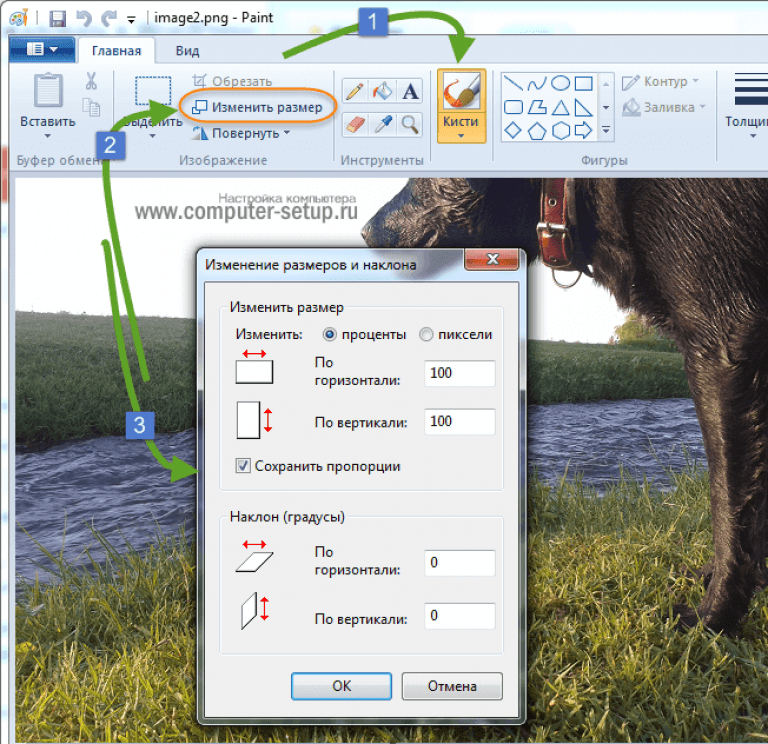This screenshot has height=744, width=768.
Task: Select the Polygon shape
Action: (537, 107)
